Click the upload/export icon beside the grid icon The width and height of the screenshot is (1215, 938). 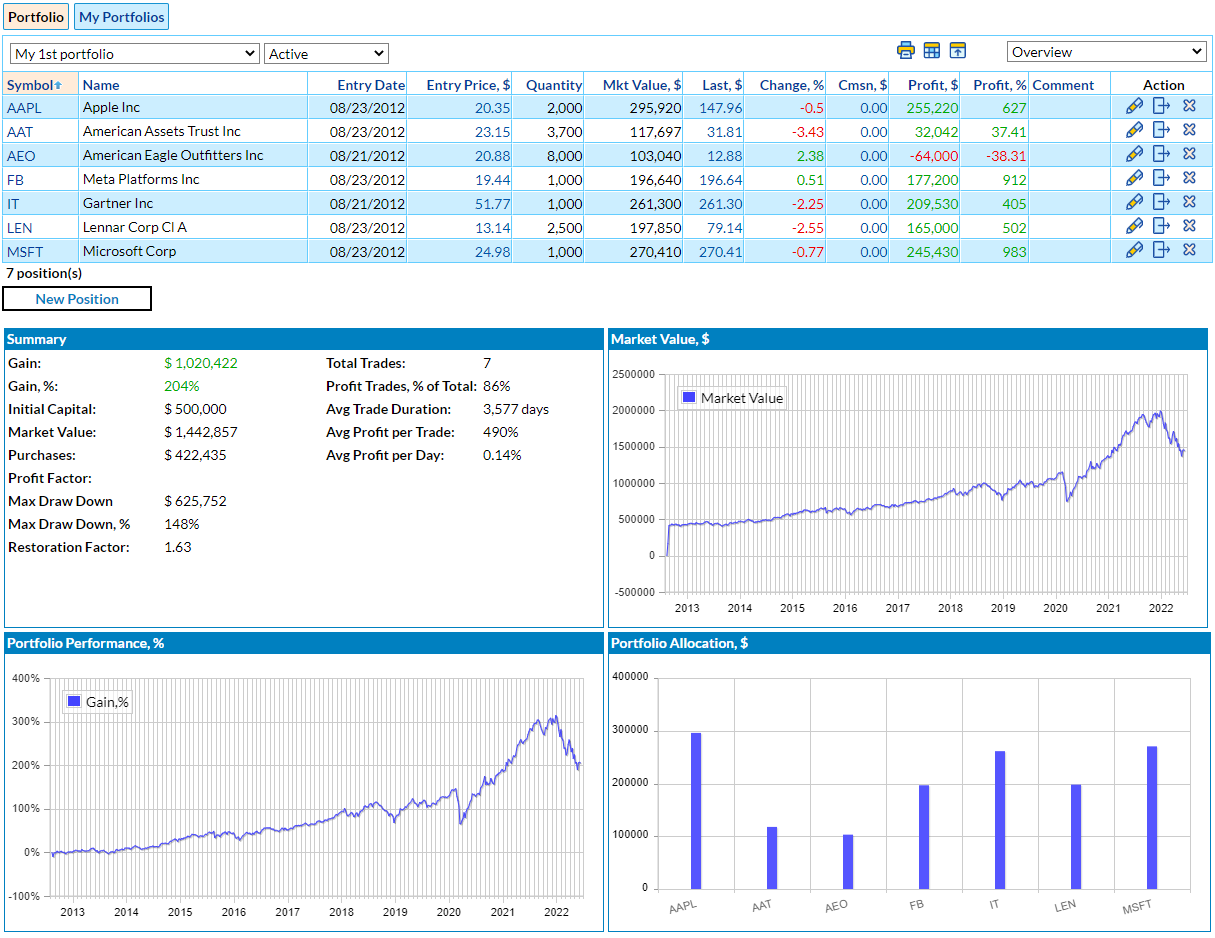point(958,50)
